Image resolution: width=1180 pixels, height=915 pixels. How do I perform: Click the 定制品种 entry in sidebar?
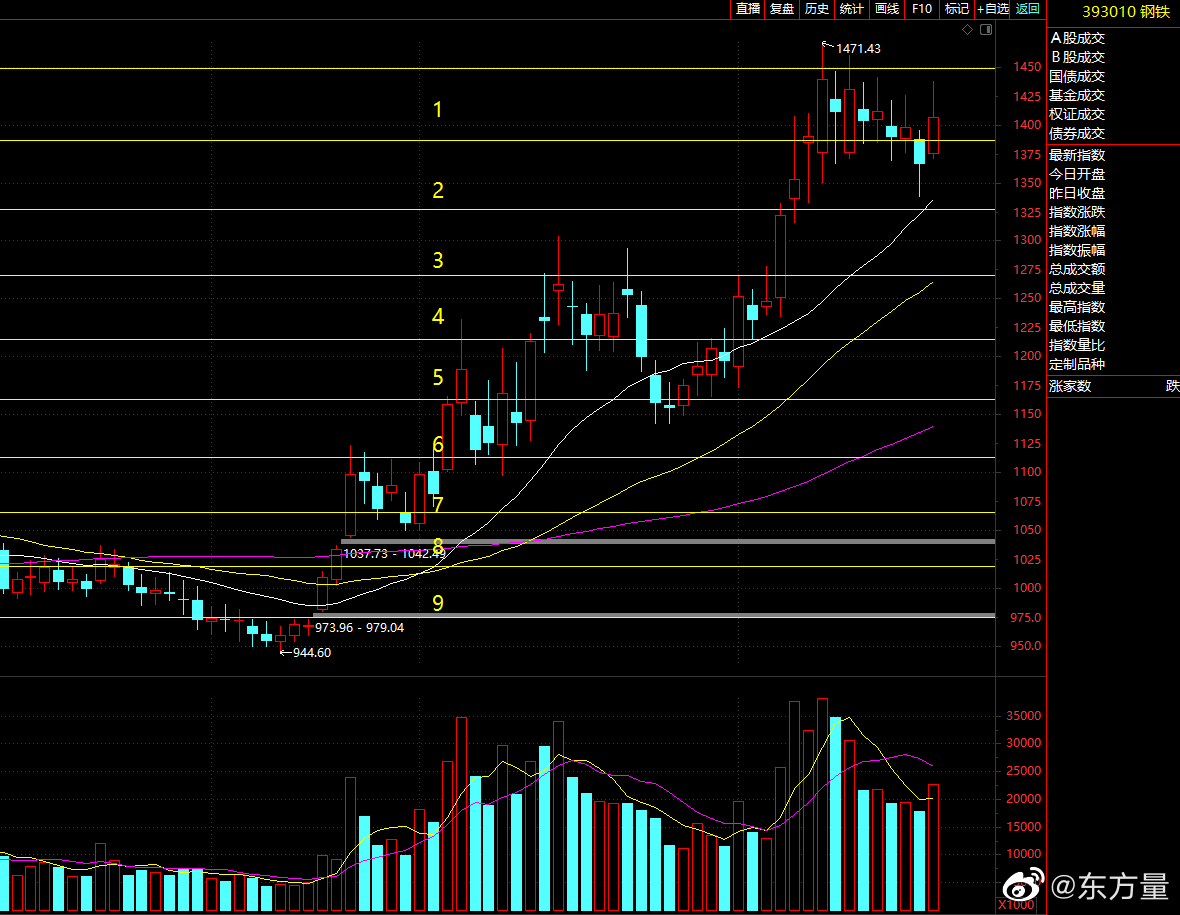click(x=1077, y=364)
